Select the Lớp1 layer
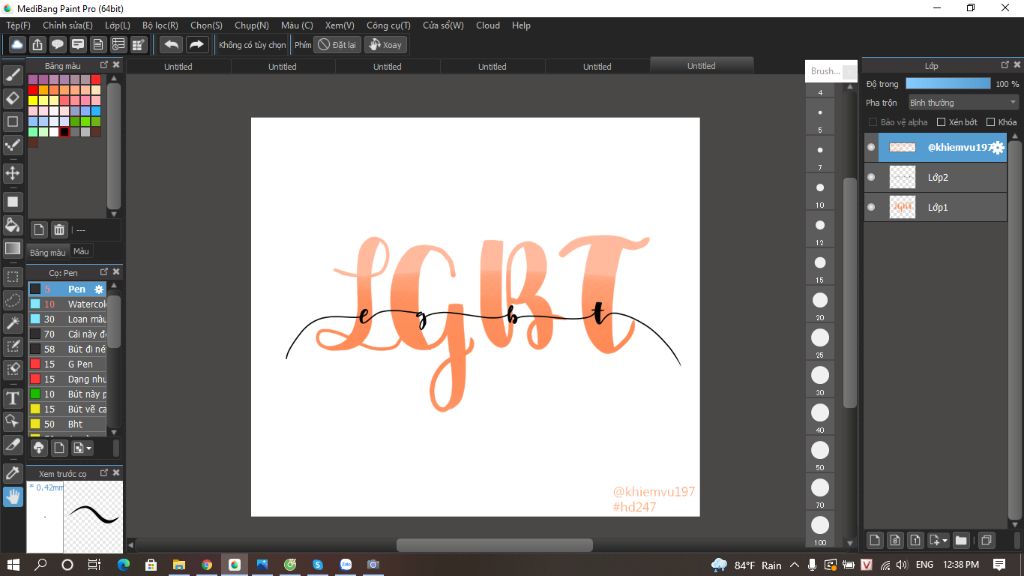The image size is (1024, 576). click(x=936, y=207)
